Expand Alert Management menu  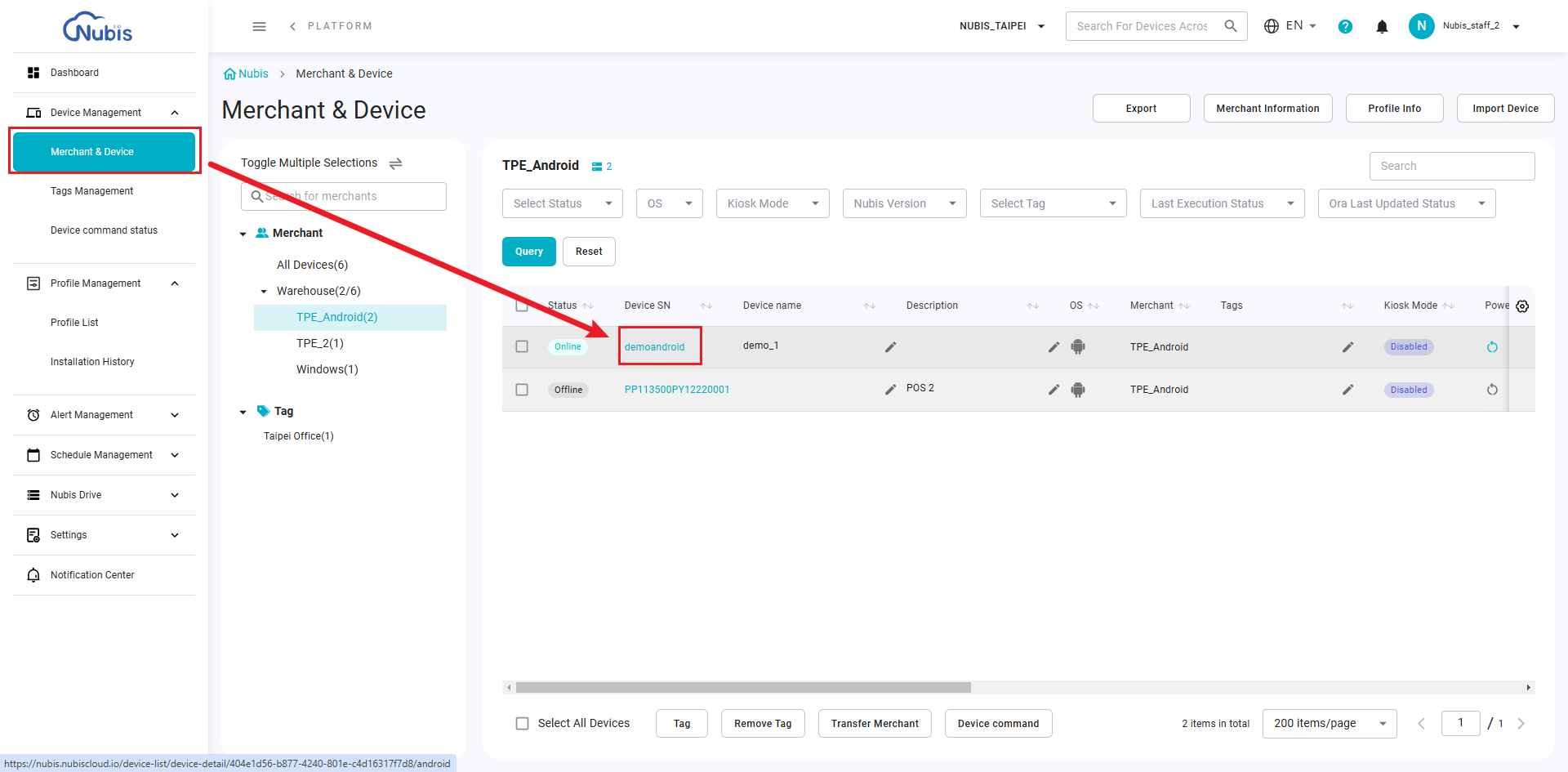coord(105,415)
